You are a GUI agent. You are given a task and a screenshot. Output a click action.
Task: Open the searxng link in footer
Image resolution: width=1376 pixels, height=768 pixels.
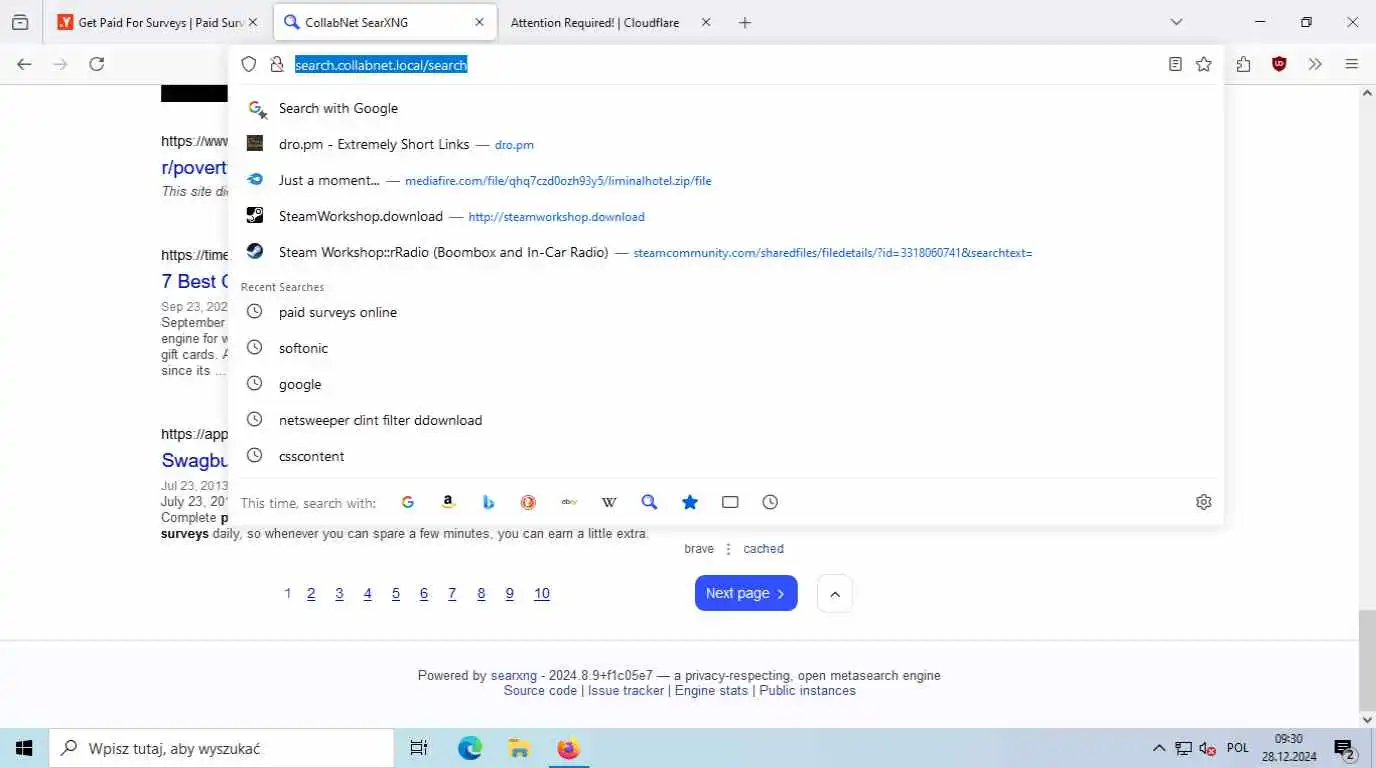(x=514, y=675)
